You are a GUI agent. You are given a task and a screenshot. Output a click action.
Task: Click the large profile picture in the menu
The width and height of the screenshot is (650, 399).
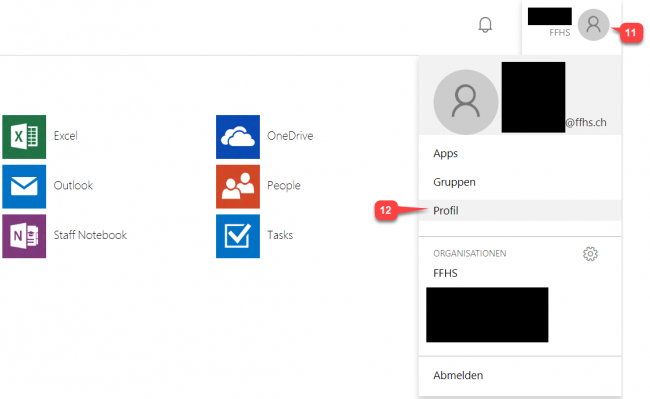click(466, 102)
